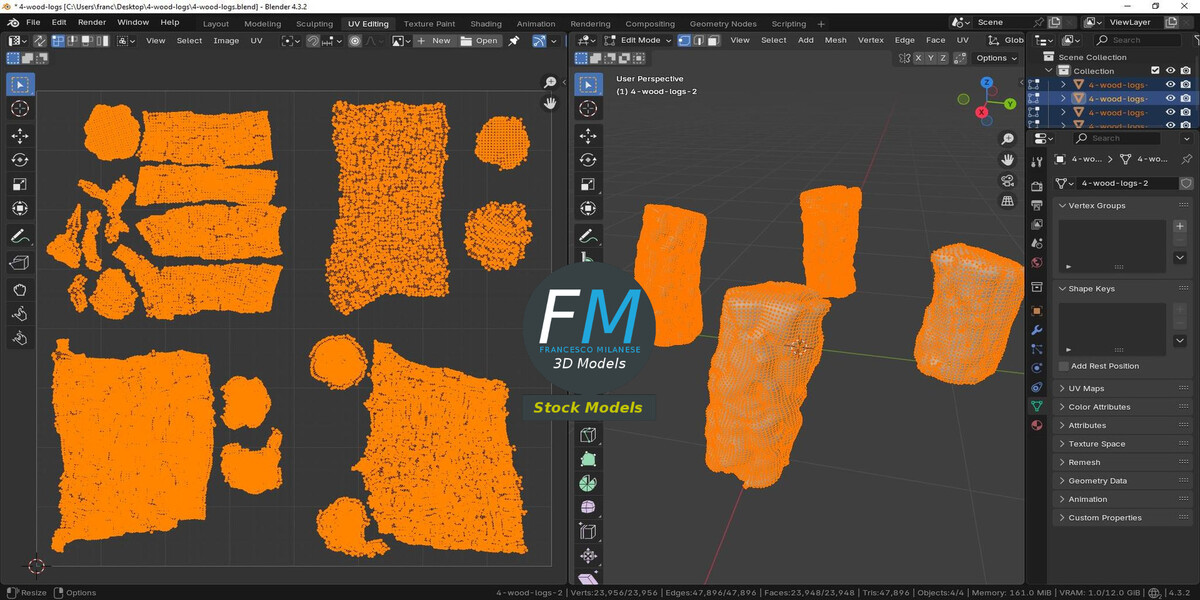Toggle UV sync selection in the UV editor header

pos(39,41)
